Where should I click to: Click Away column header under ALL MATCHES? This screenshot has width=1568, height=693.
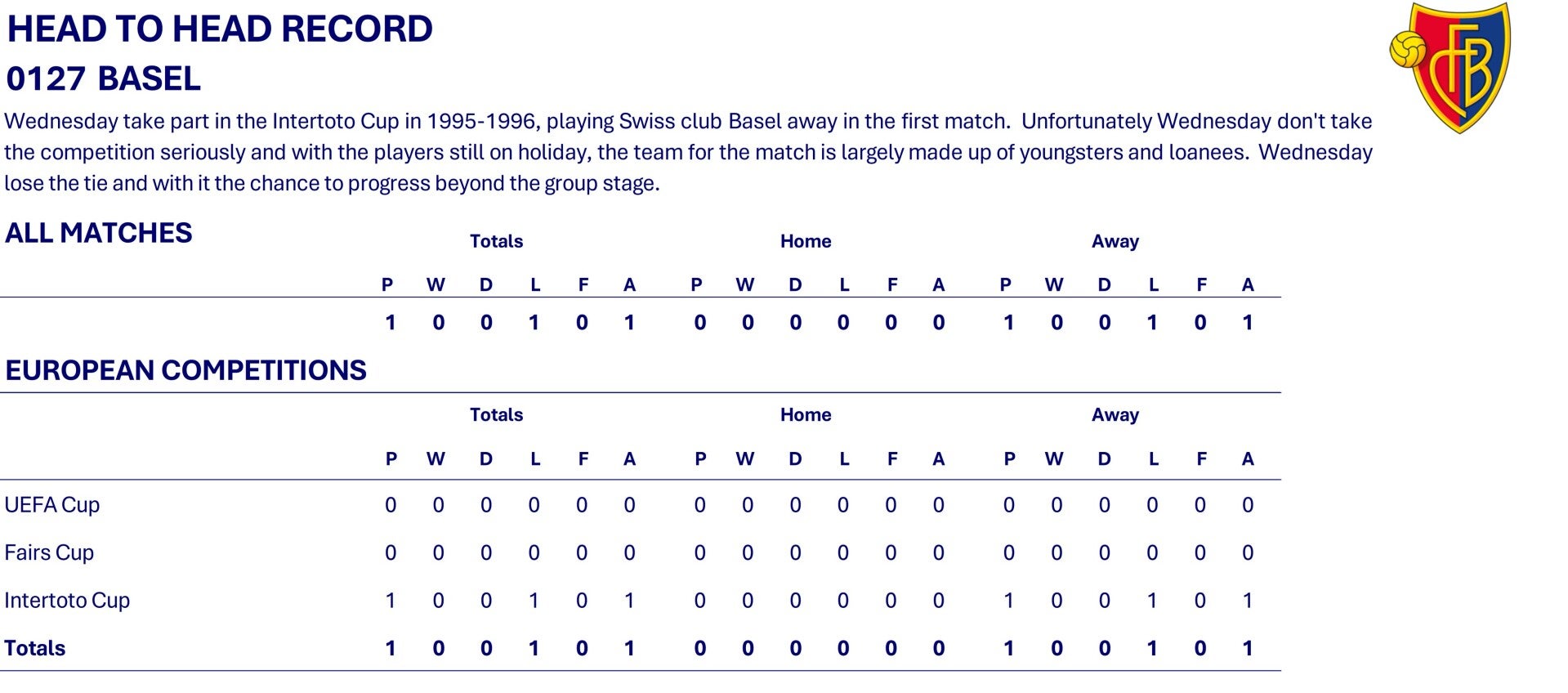coord(1115,241)
